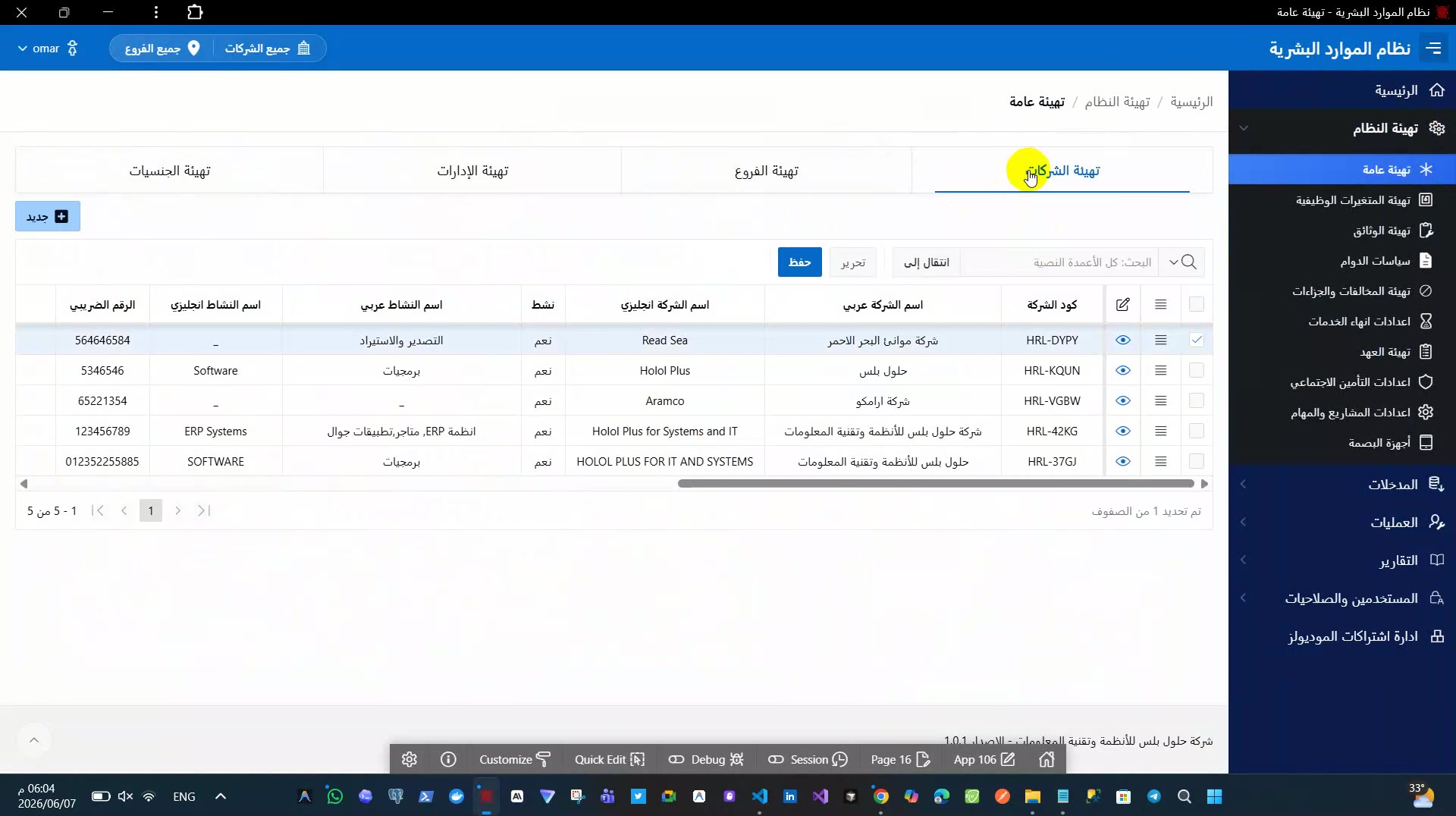Screen dimensions: 1456x816
Task: Check the HRL-37GJ row checkbox
Action: click(1197, 462)
